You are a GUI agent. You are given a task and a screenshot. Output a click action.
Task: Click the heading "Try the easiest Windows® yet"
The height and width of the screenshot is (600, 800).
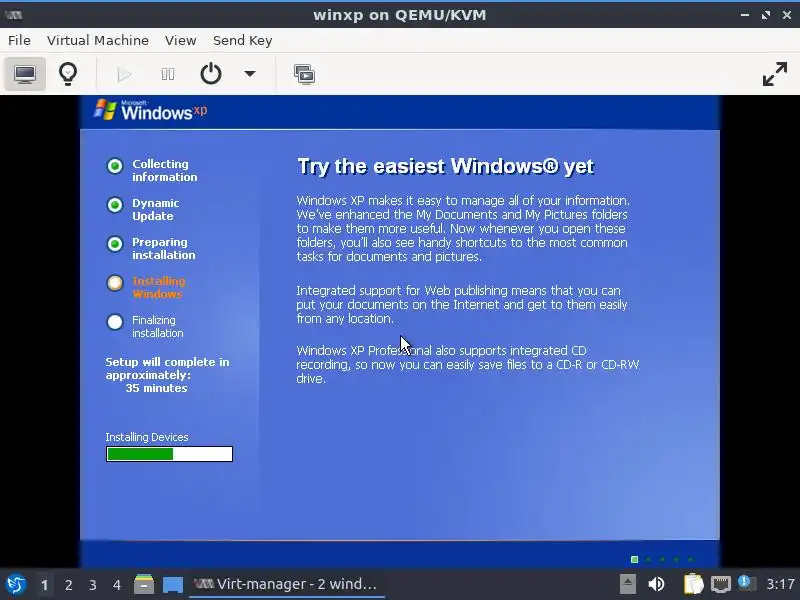445,166
